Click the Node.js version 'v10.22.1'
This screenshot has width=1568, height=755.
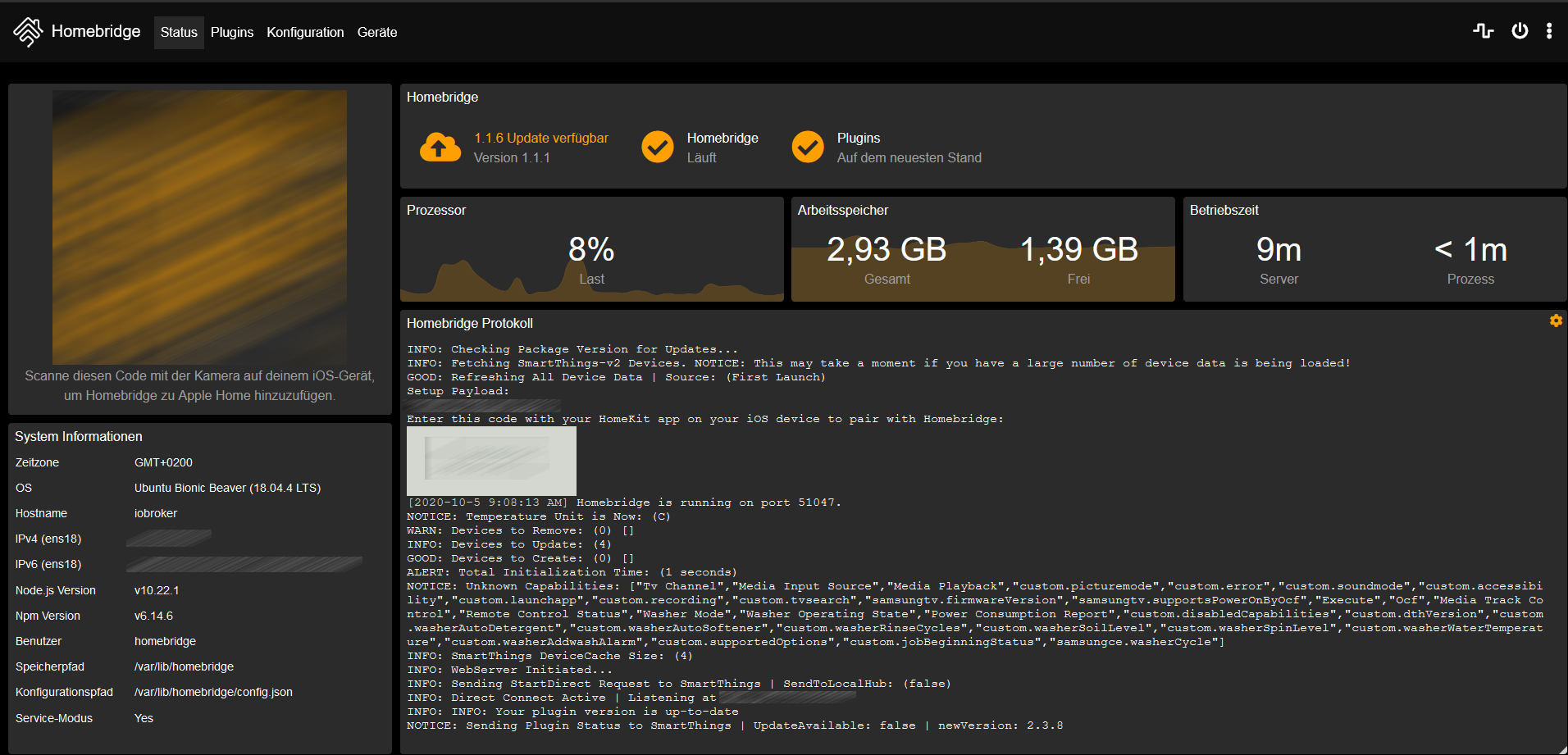[157, 590]
